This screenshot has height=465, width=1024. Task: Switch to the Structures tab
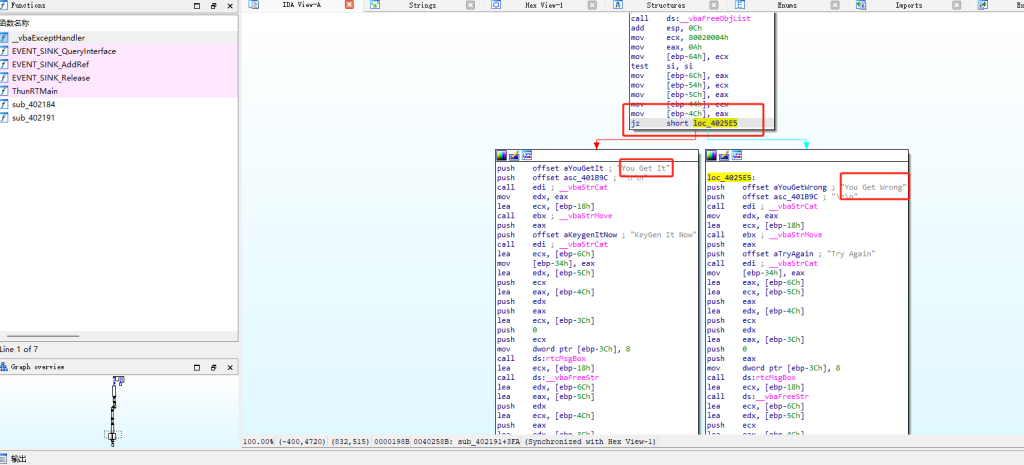[x=665, y=5]
